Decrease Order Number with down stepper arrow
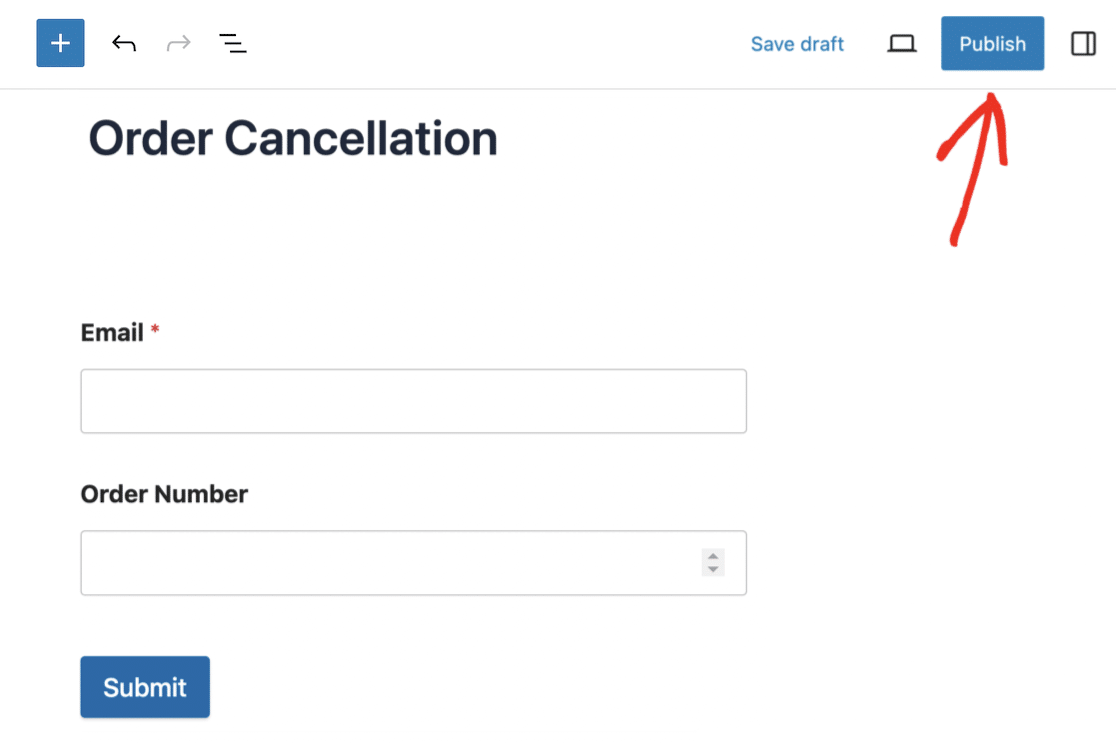The image size is (1116, 748). click(x=713, y=570)
